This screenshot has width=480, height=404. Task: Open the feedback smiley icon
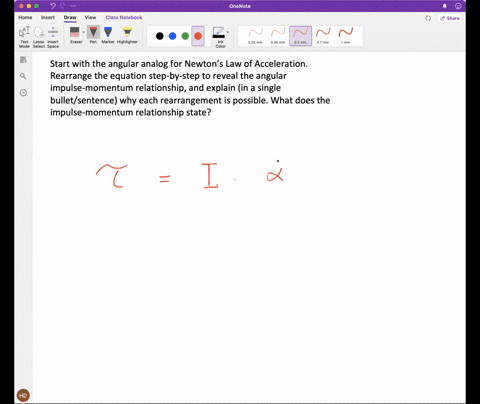coord(458,6)
